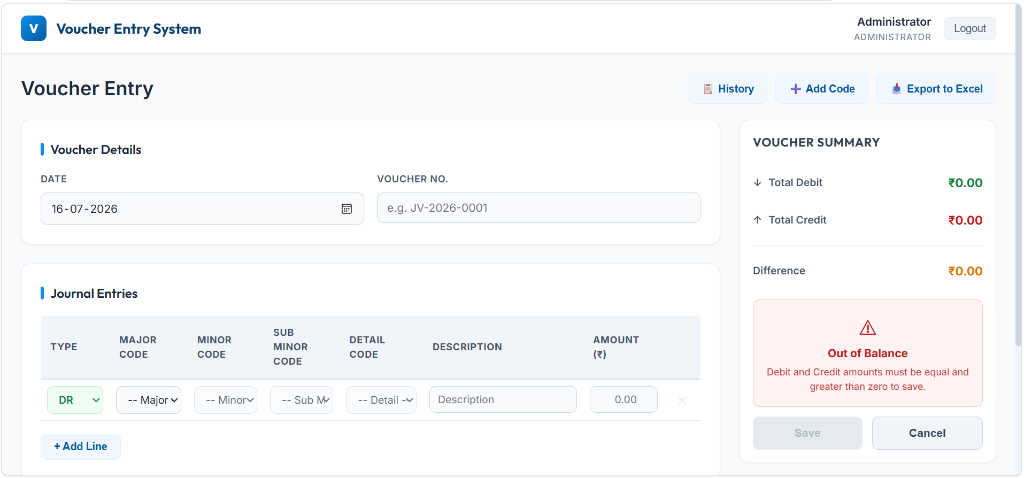Image resolution: width=1024 pixels, height=478 pixels.
Task: Click the Voucher Details section heading
Action: 95,150
